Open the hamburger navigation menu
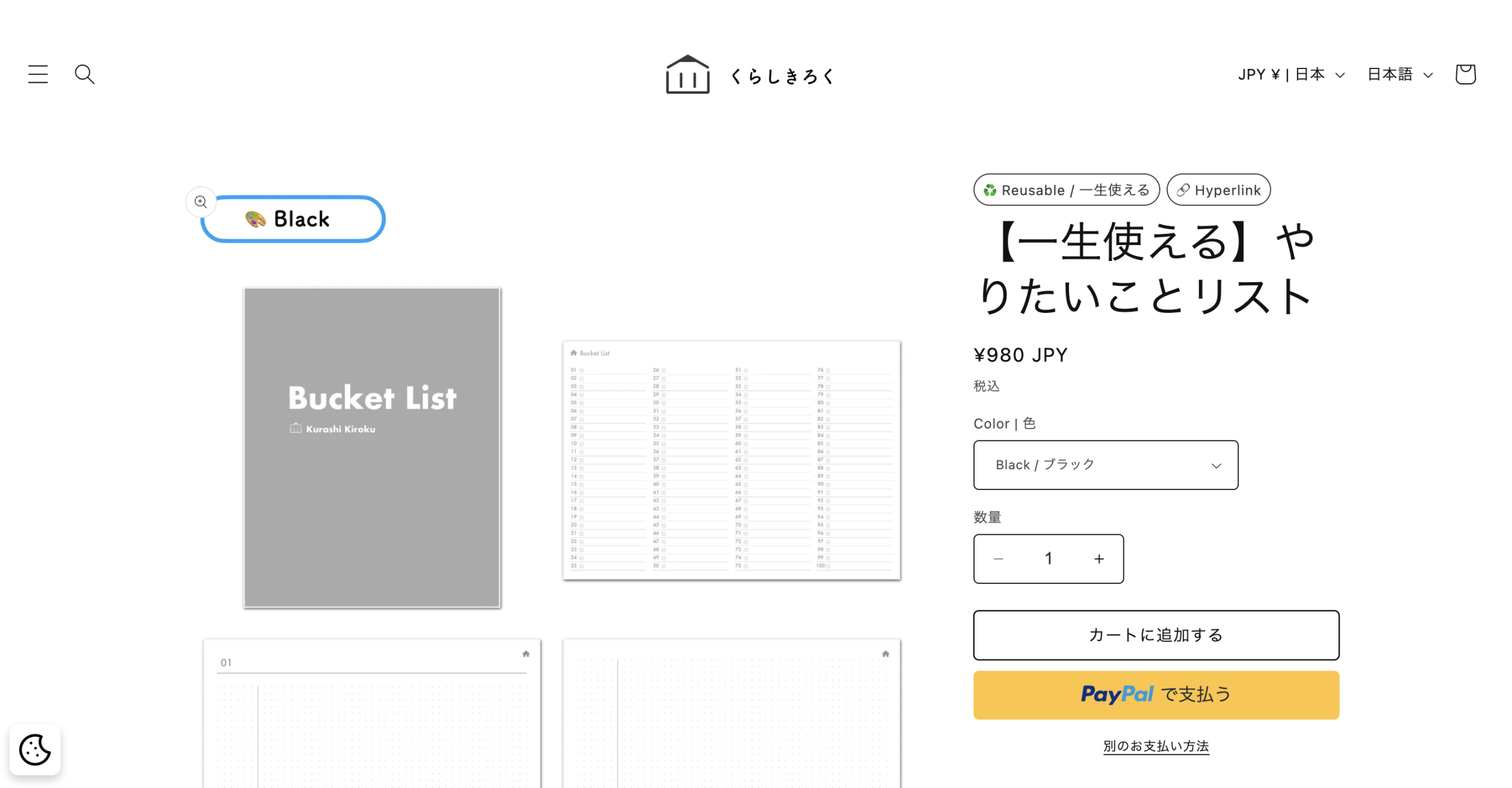Viewport: 1512px width, 788px height. coord(38,74)
